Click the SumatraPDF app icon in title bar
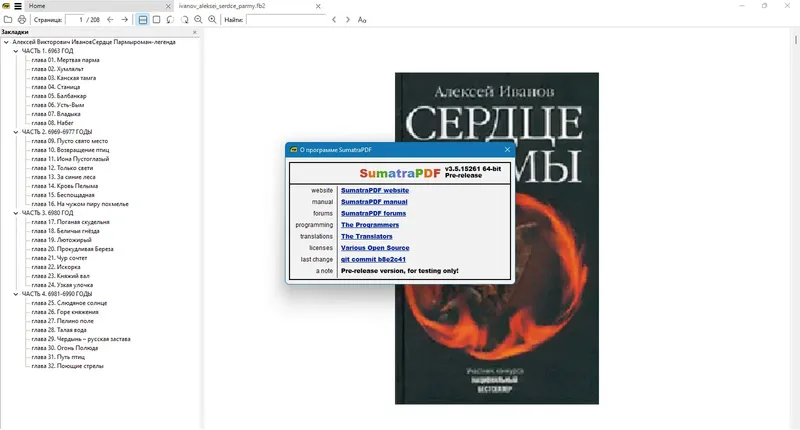The height and width of the screenshot is (430, 800). point(6,6)
